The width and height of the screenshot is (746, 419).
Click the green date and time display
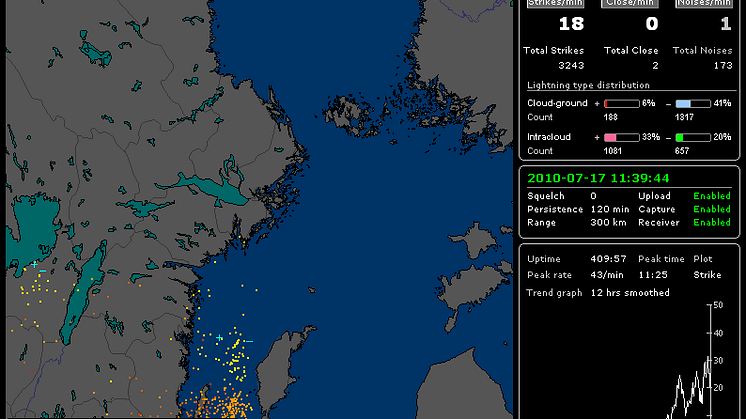coord(583,177)
